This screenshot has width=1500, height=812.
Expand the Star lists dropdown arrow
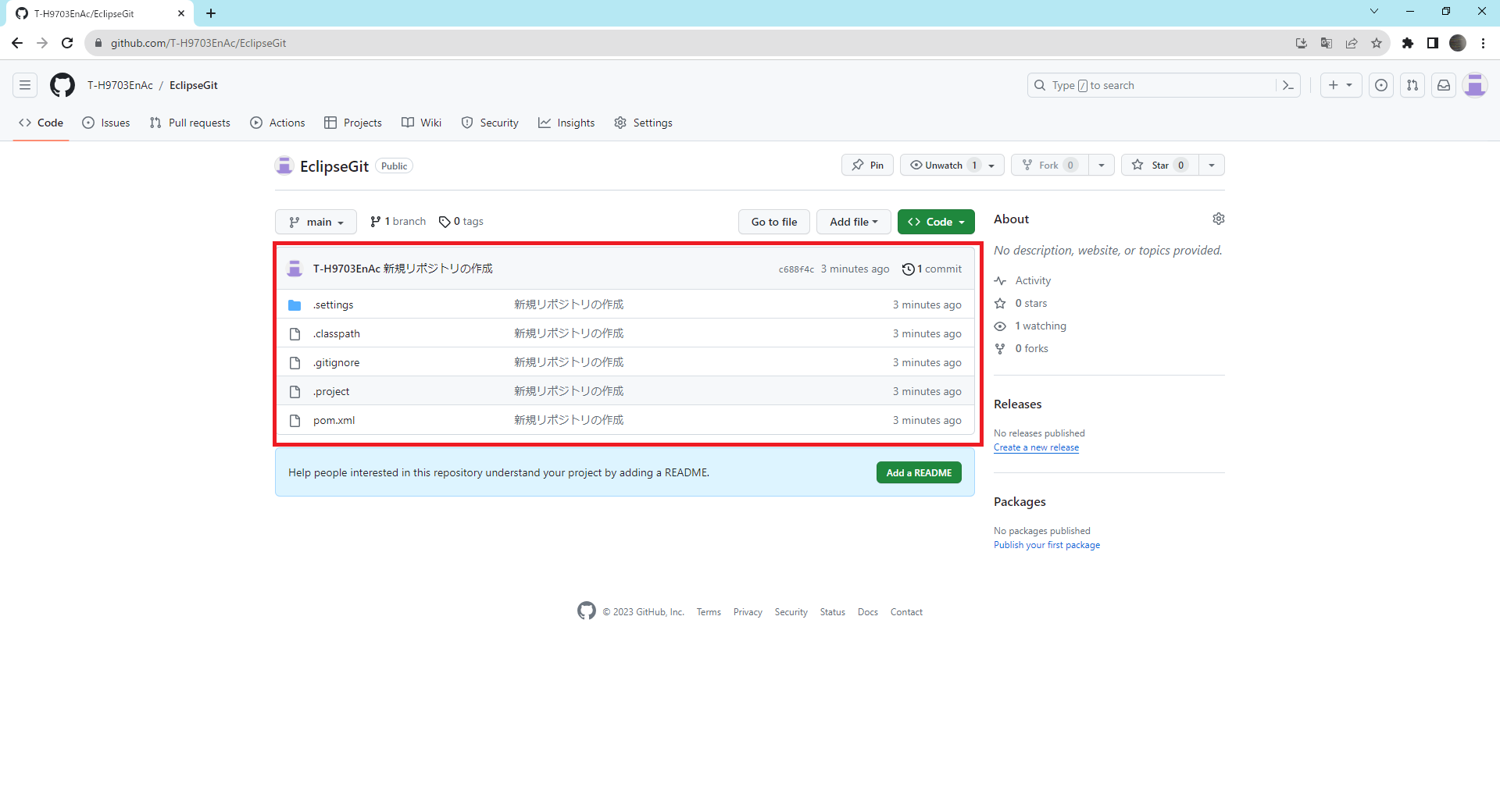click(1212, 165)
